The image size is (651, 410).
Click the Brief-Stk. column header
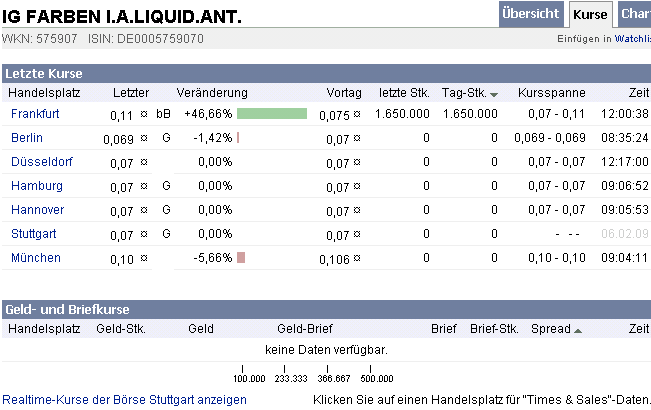click(x=494, y=329)
